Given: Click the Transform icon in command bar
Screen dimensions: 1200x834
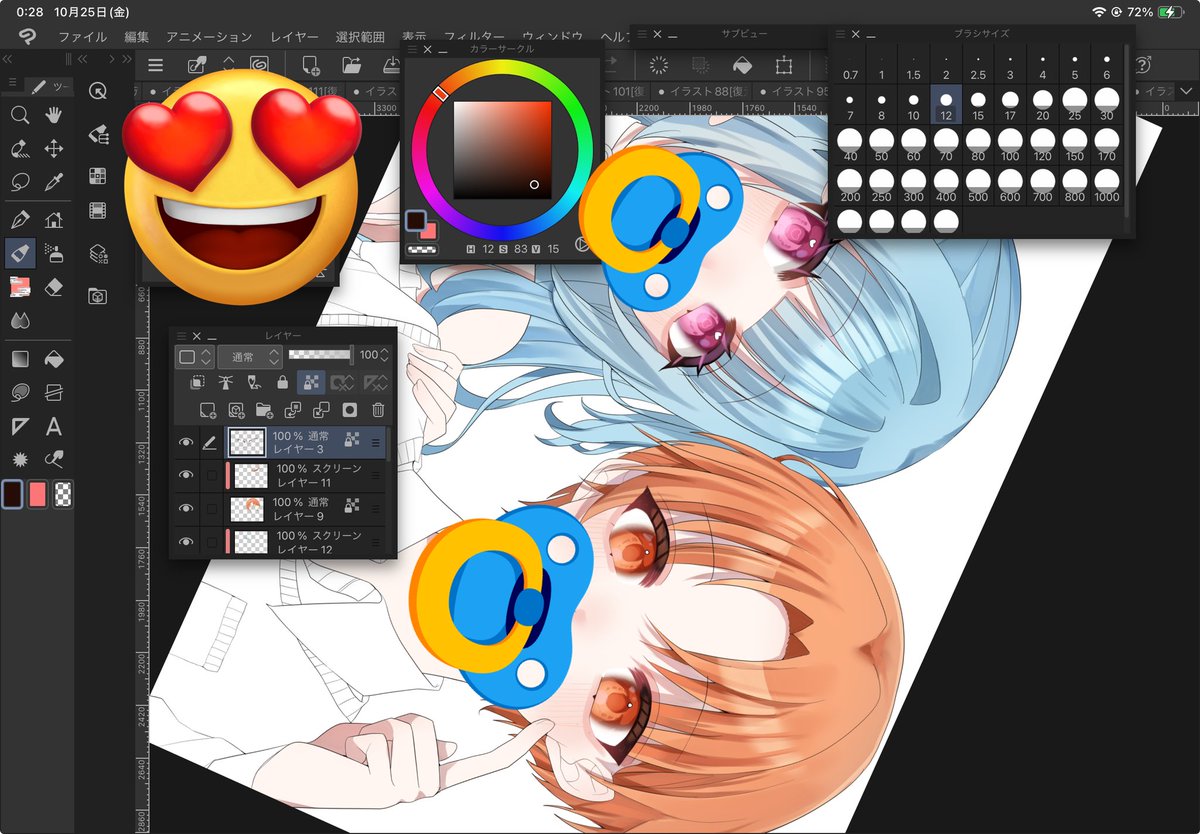Looking at the screenshot, I should (784, 65).
